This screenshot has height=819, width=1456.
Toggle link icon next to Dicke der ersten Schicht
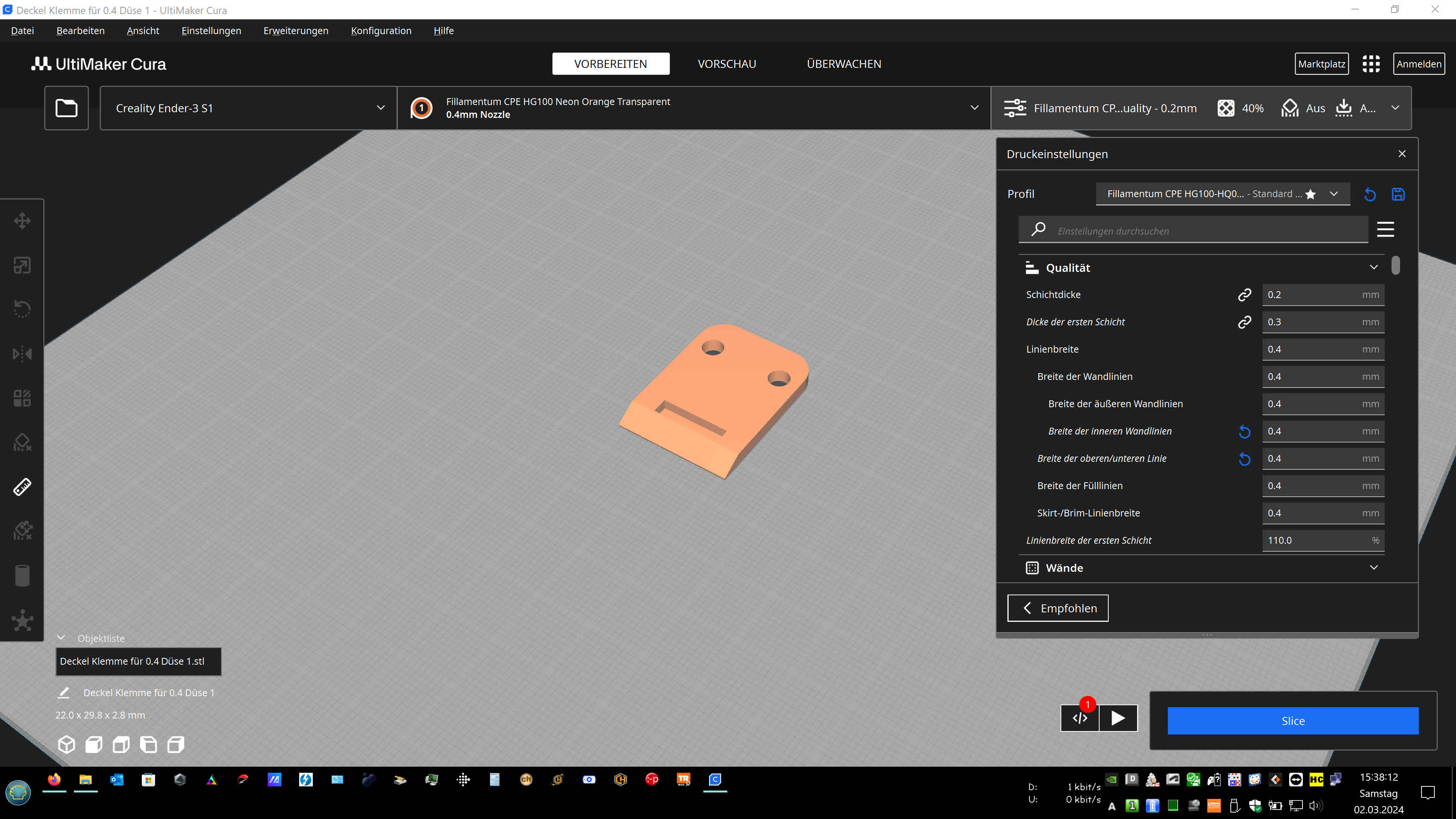(1244, 322)
